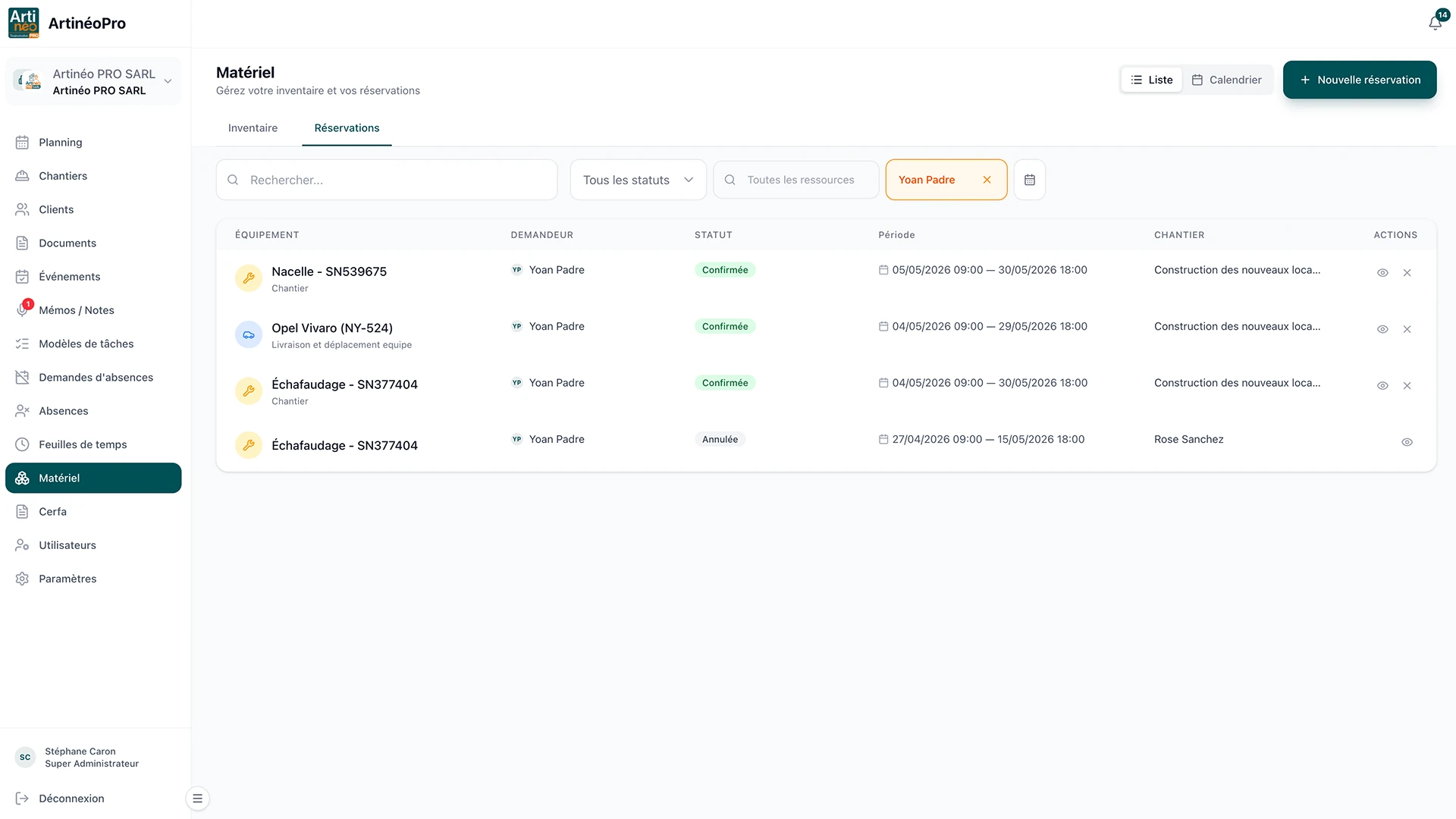This screenshot has width=1456, height=819.
Task: Open Absences page
Action: coord(93,411)
